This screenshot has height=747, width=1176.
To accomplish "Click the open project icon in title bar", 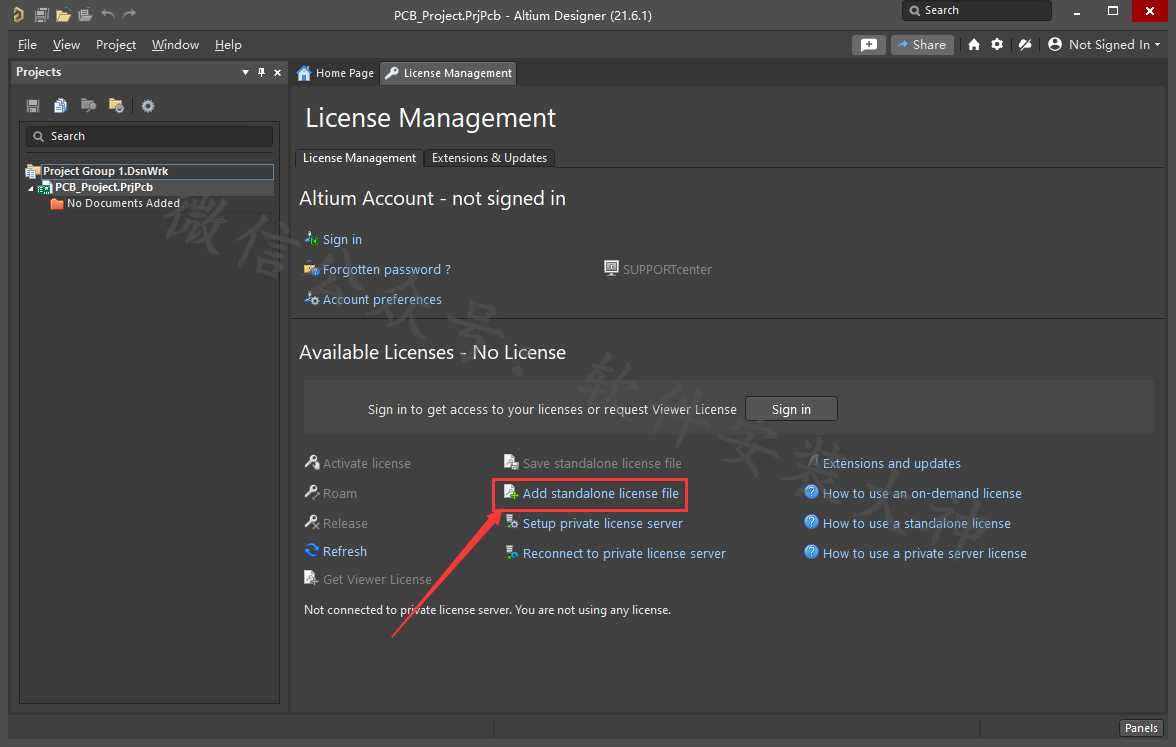I will click(86, 14).
